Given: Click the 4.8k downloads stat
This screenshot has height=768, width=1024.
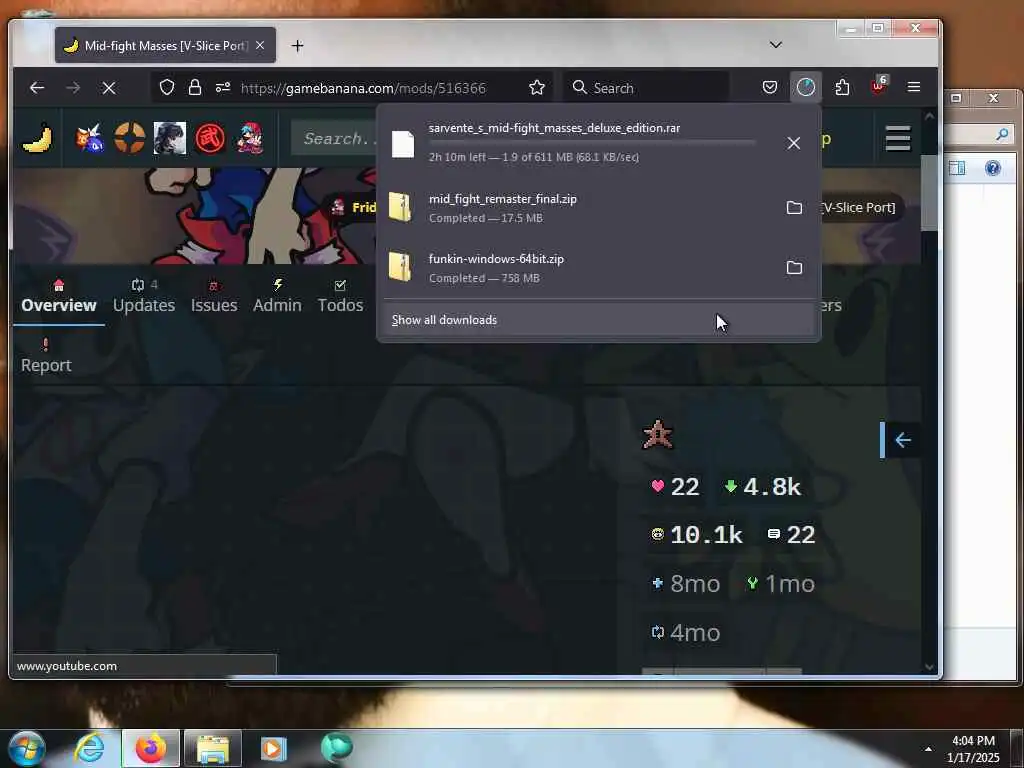Looking at the screenshot, I should pos(763,487).
